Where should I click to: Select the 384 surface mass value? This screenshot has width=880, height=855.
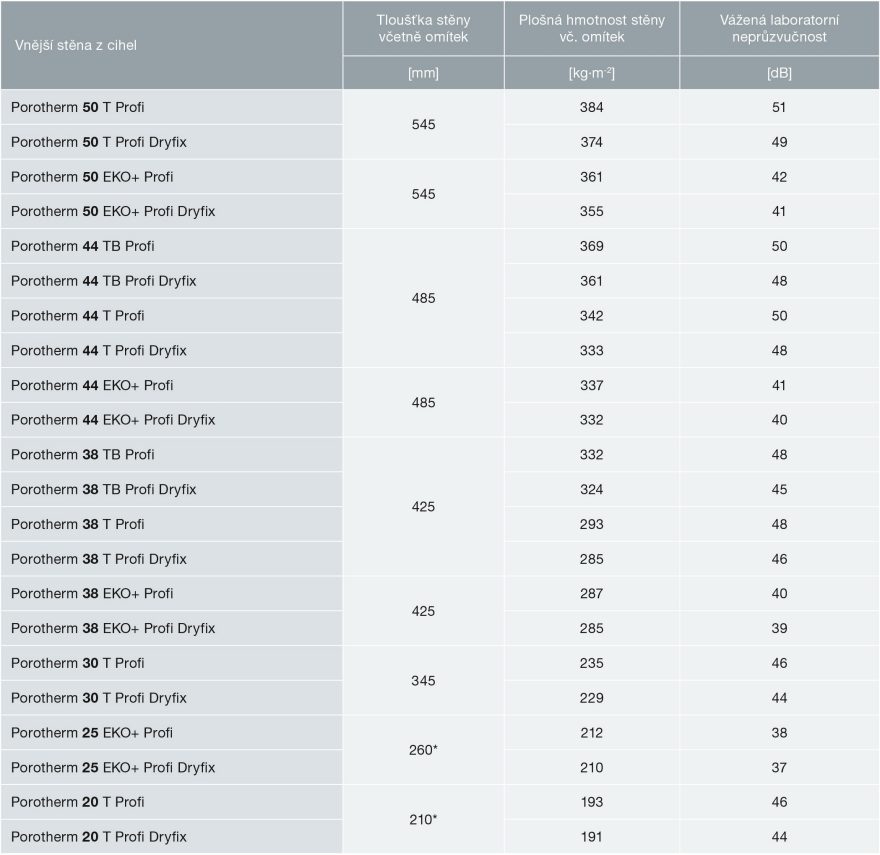(x=591, y=107)
